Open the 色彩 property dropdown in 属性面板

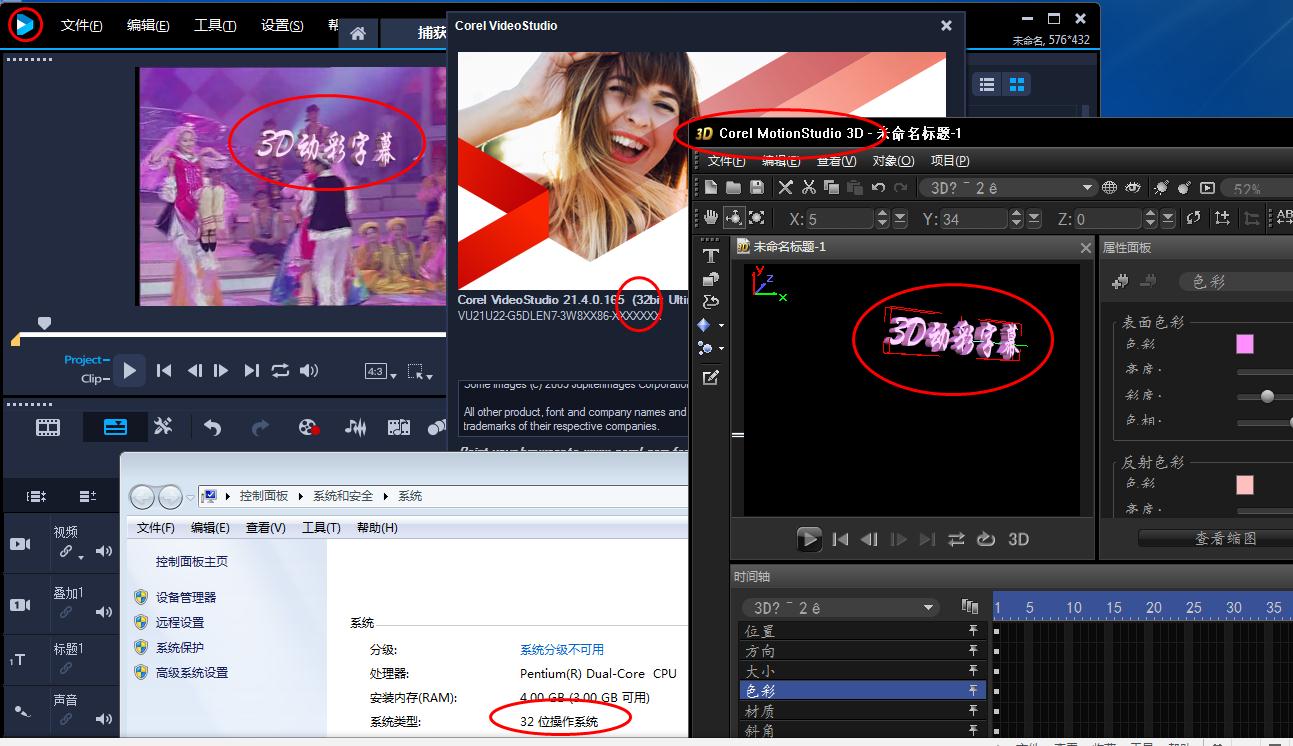coord(1236,282)
